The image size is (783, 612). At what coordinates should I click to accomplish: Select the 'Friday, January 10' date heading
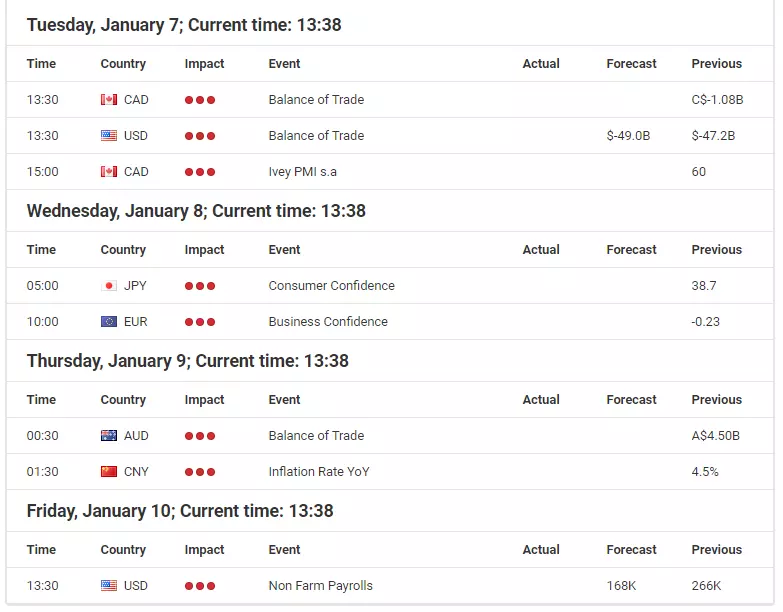(180, 511)
